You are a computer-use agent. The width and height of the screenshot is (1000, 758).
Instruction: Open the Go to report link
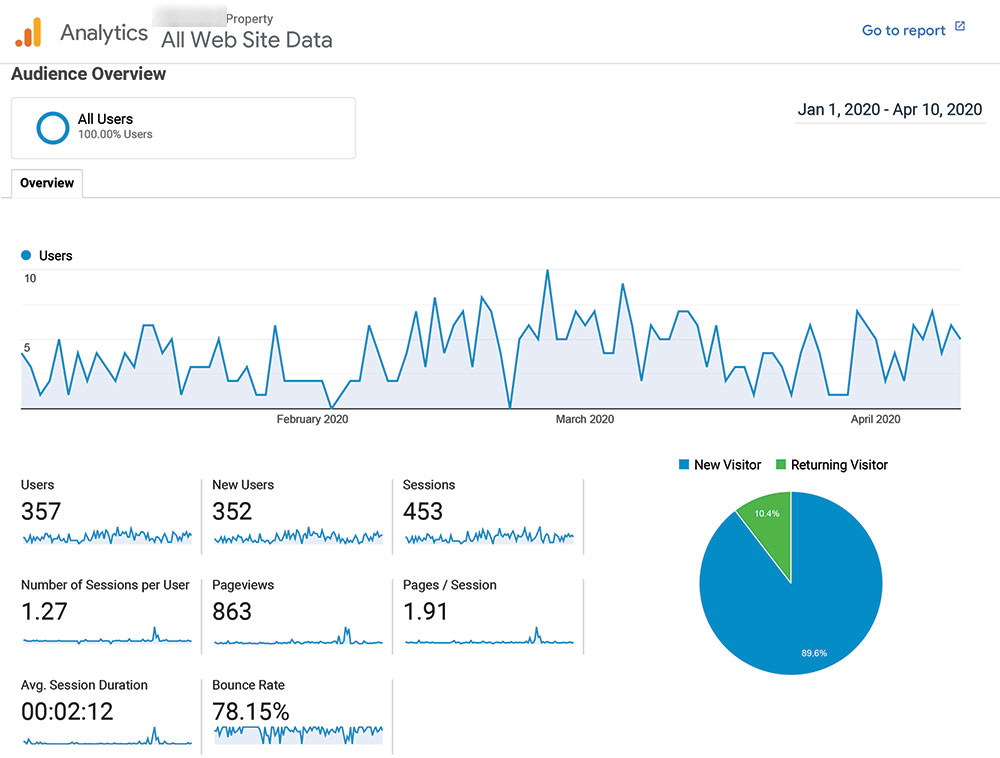[903, 30]
